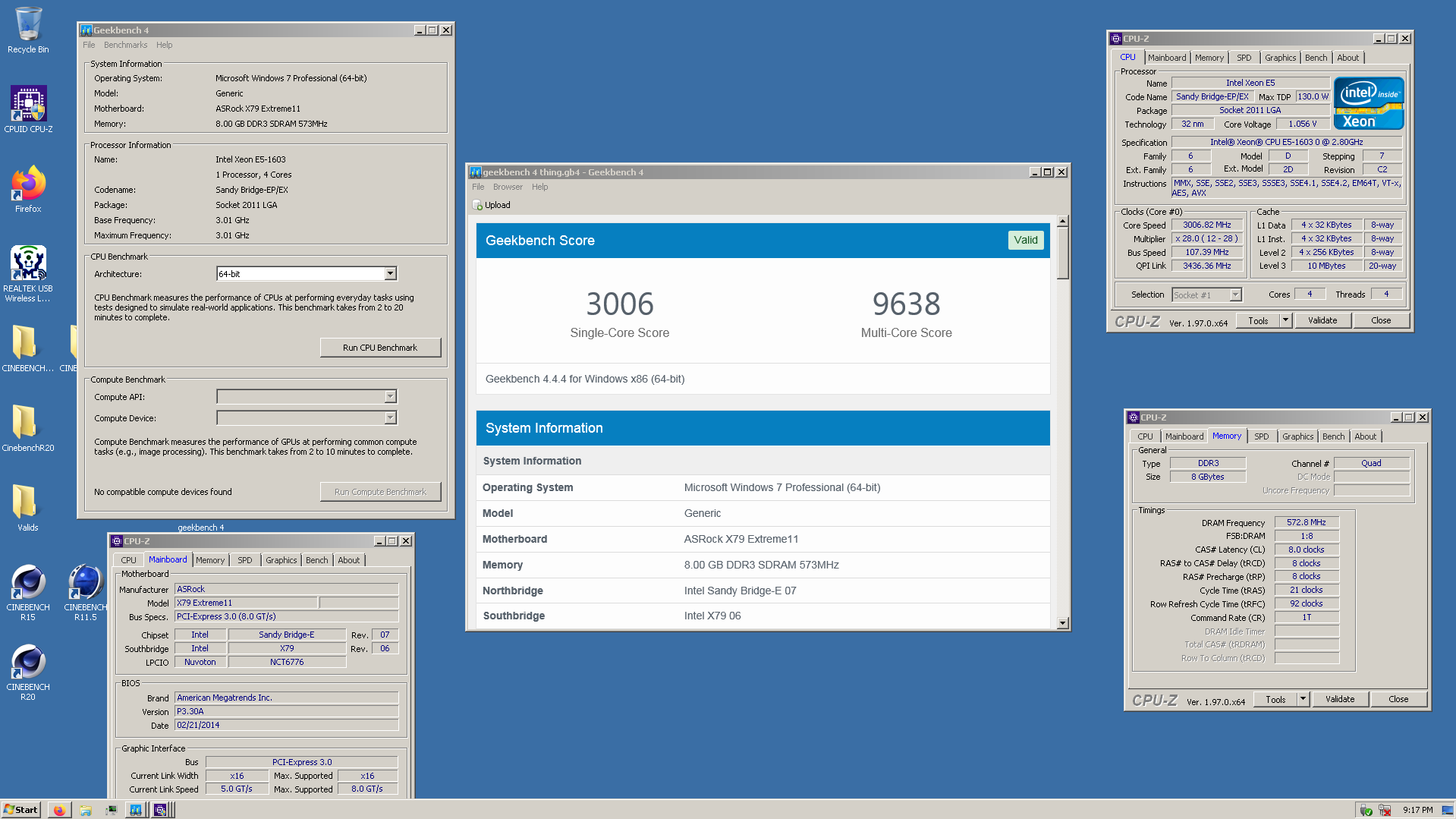Switch to the CPU tab in the CPU-Z Mainboard window
The image size is (1456, 819).
(x=128, y=560)
